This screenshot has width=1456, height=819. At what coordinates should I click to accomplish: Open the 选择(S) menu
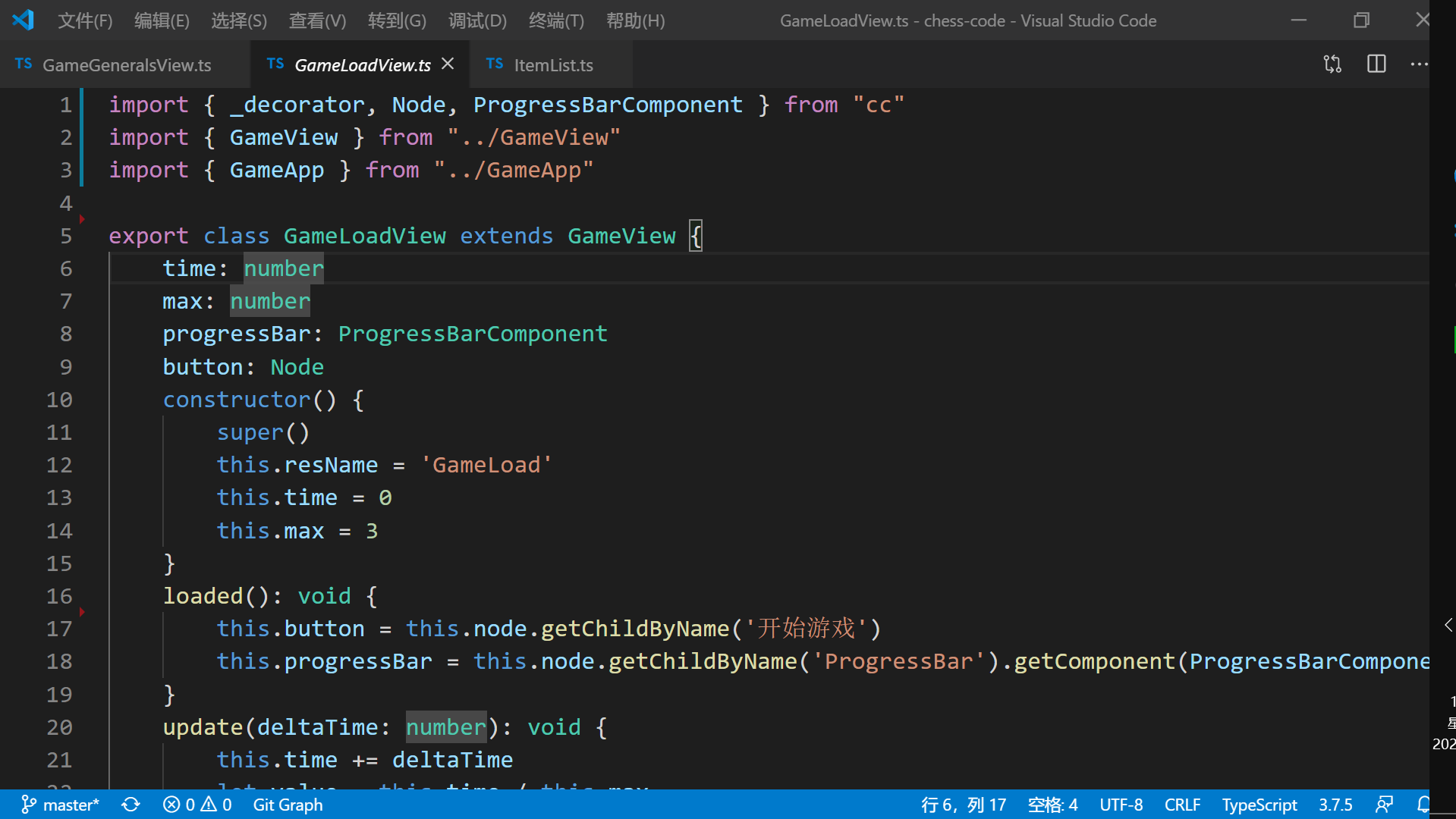(239, 20)
